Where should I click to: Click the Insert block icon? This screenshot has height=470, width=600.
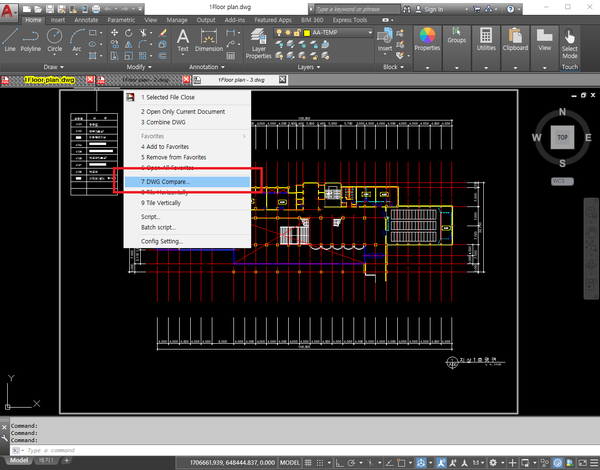click(x=385, y=37)
